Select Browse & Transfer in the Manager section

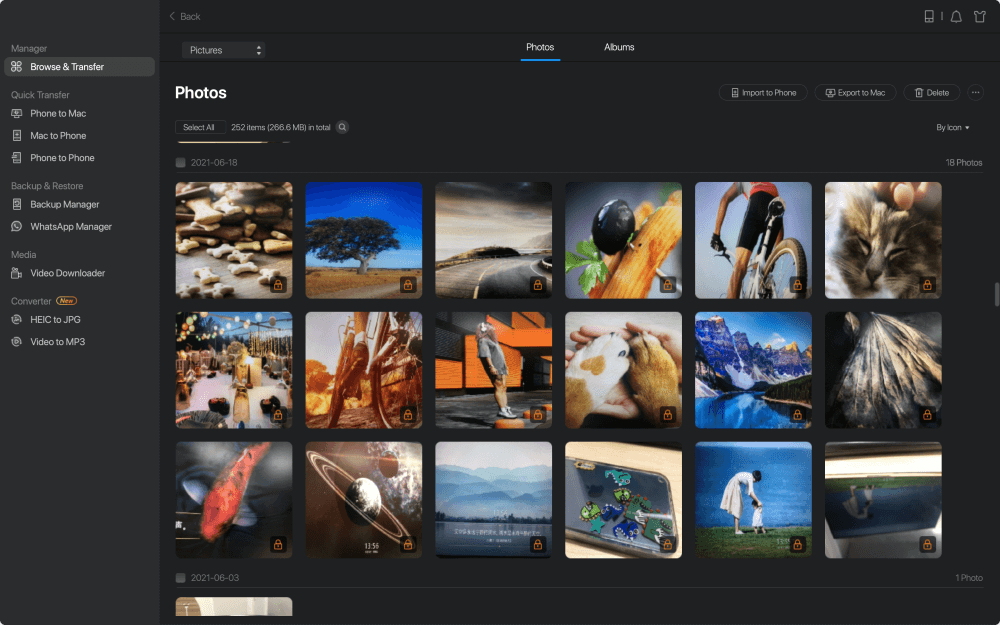pos(67,66)
